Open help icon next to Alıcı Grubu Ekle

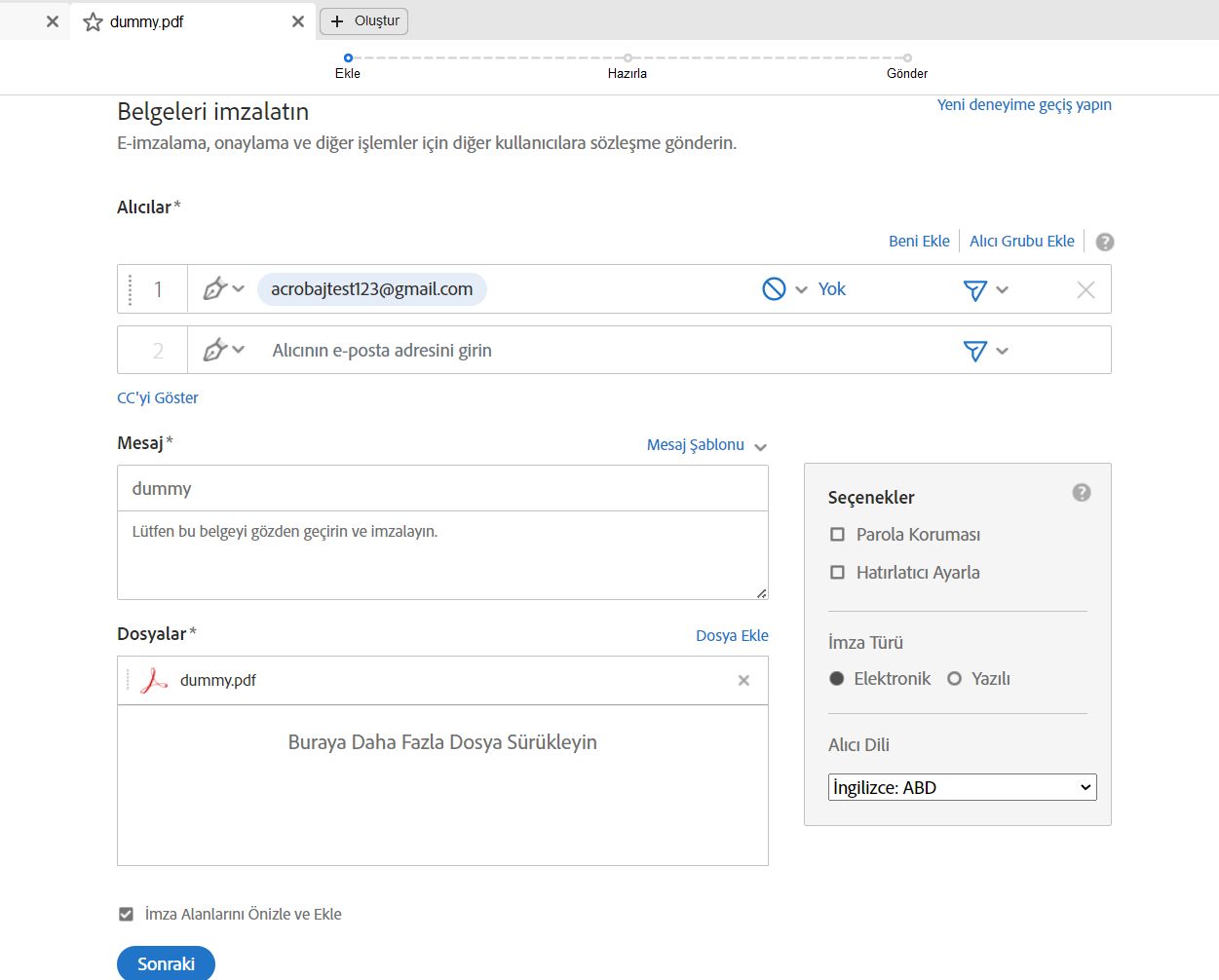1105,242
